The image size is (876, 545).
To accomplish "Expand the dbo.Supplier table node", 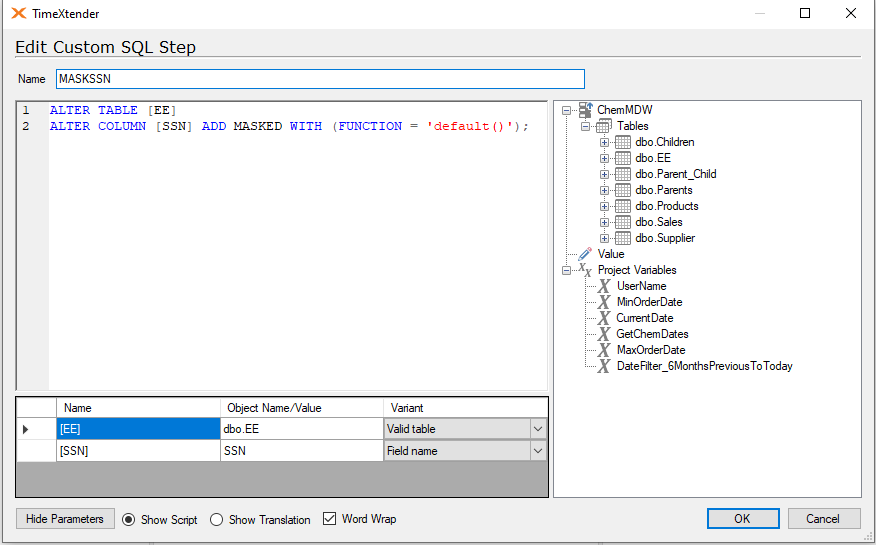I will 604,238.
